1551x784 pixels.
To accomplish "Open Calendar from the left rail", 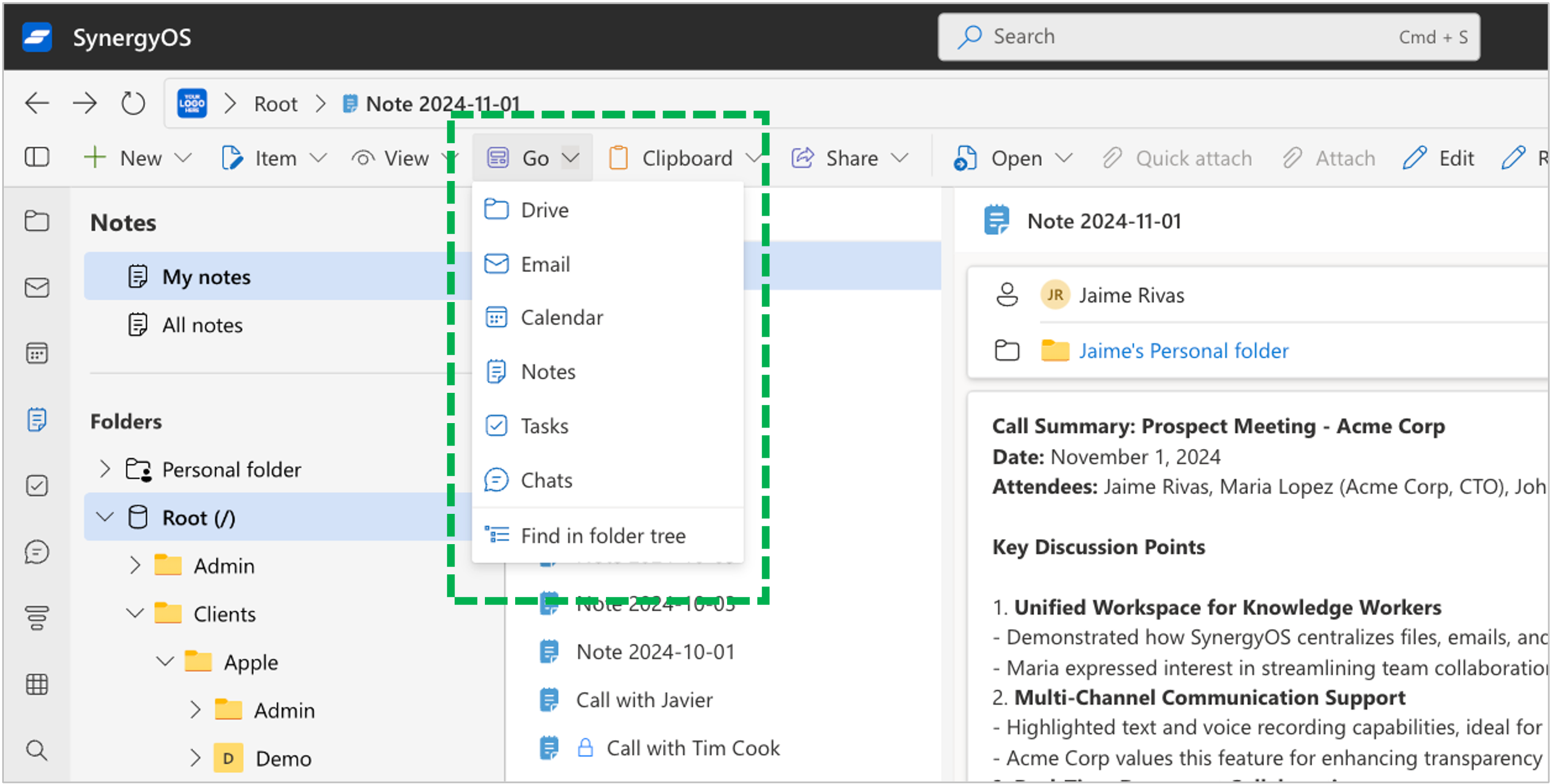I will tap(37, 353).
